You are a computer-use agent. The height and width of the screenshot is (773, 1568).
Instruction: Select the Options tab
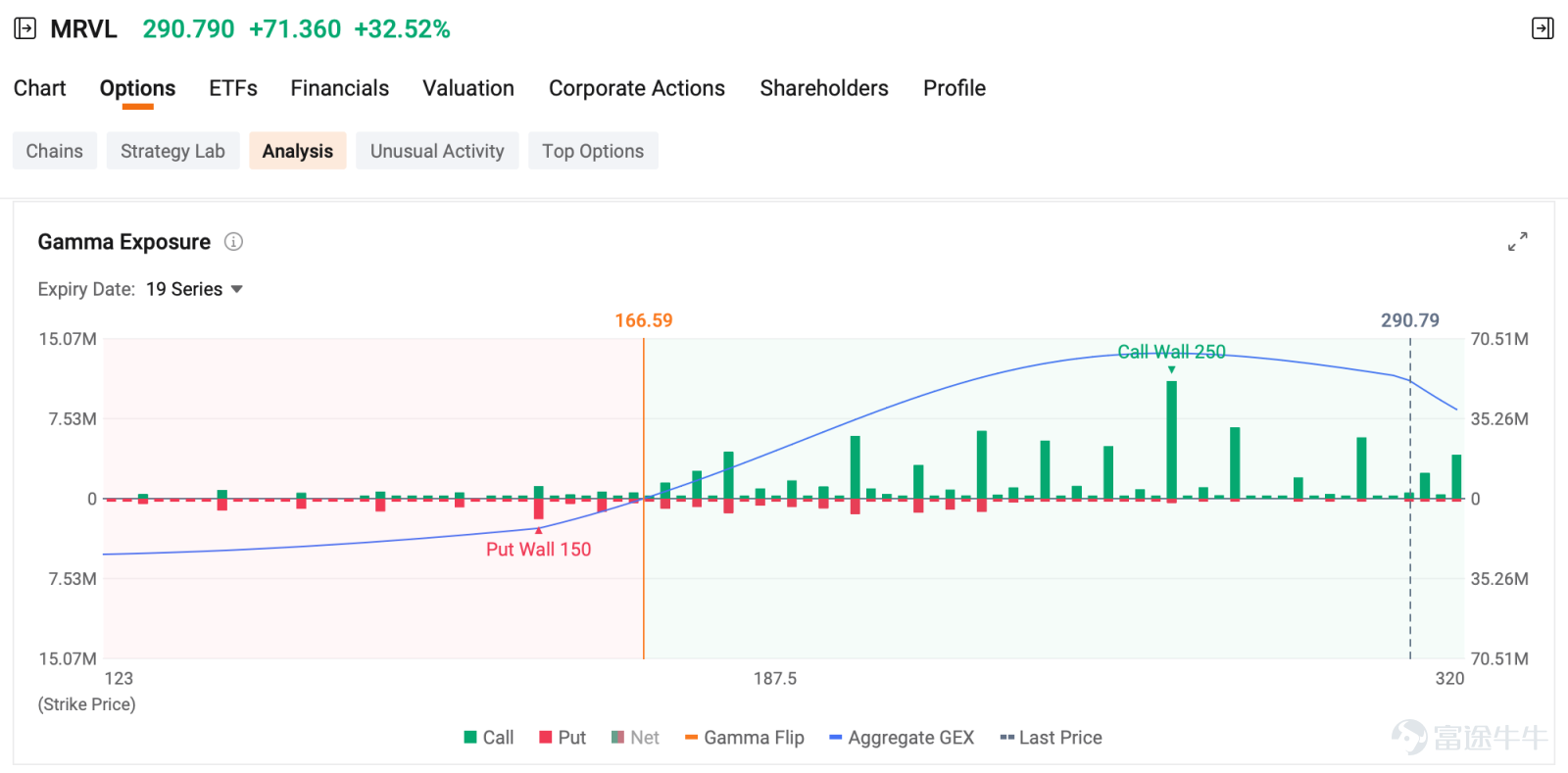137,88
